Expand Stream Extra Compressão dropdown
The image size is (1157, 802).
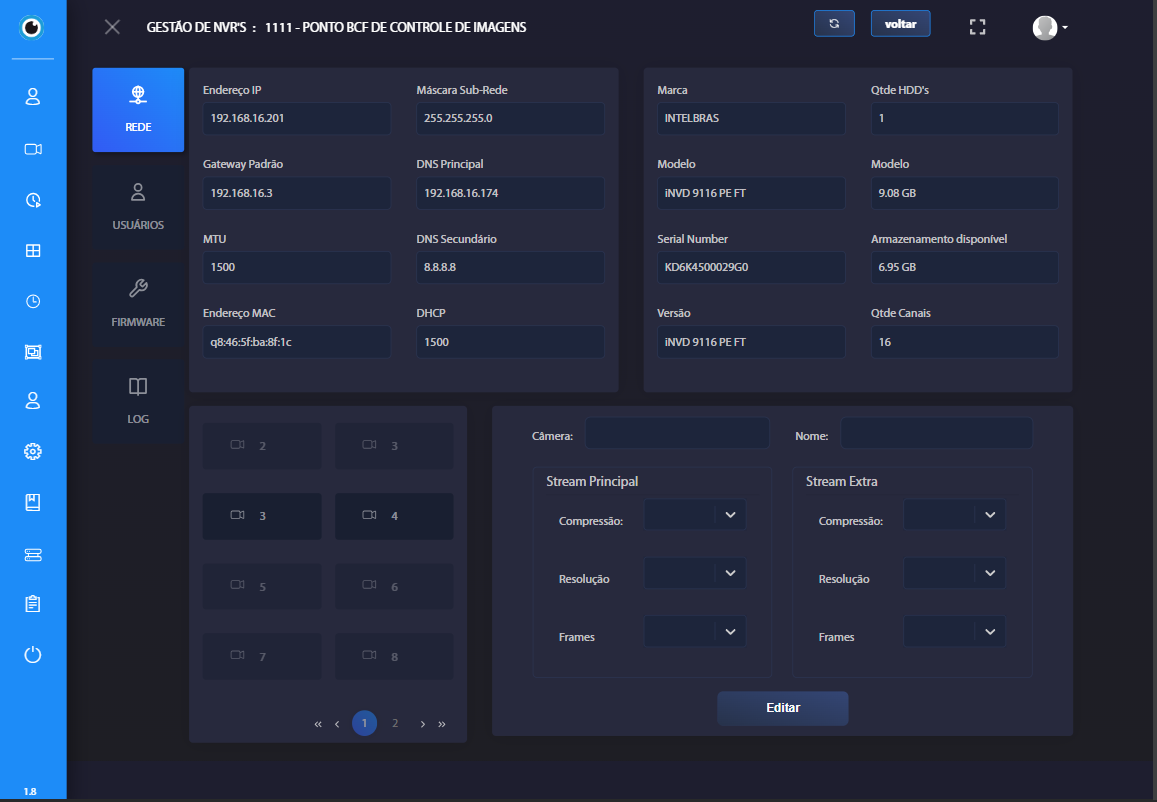[954, 514]
